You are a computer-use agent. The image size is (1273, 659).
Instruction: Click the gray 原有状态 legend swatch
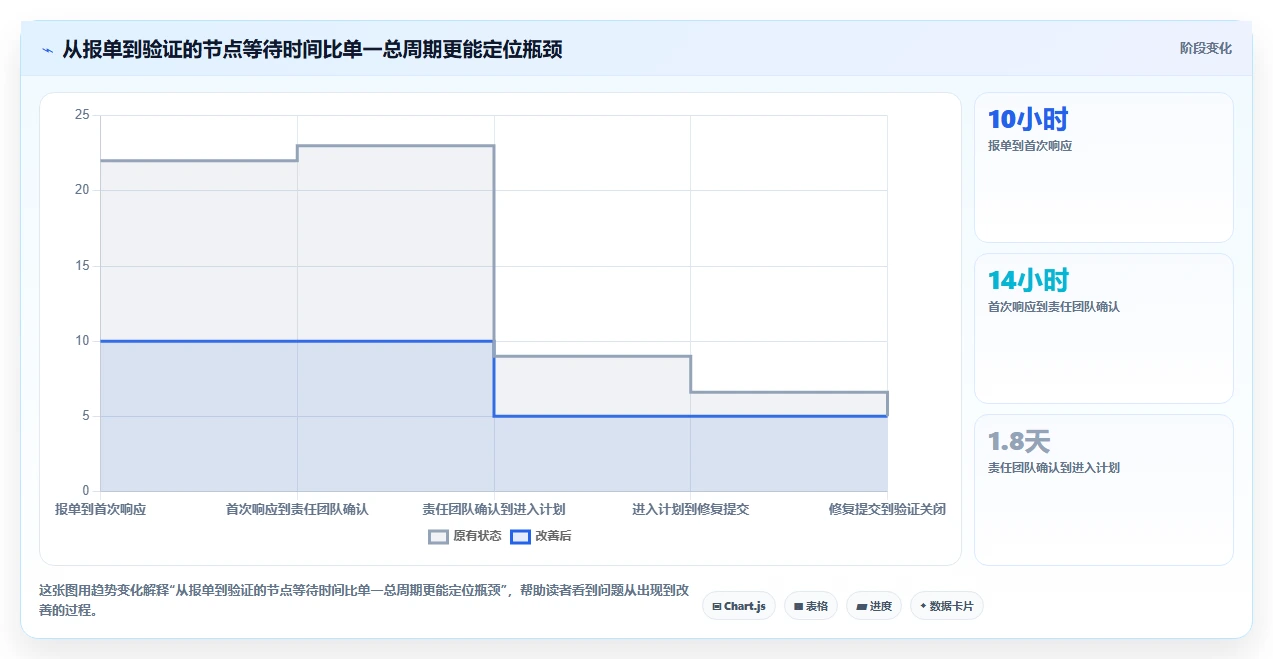pyautogui.click(x=438, y=536)
